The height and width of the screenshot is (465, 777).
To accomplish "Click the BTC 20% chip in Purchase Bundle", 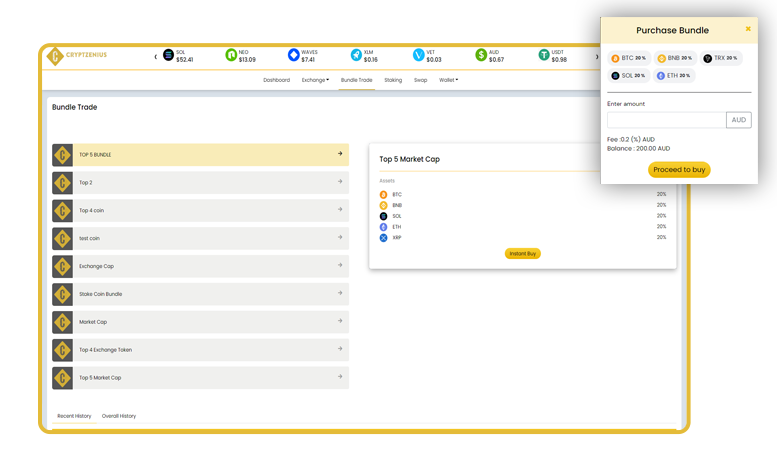I will point(629,58).
